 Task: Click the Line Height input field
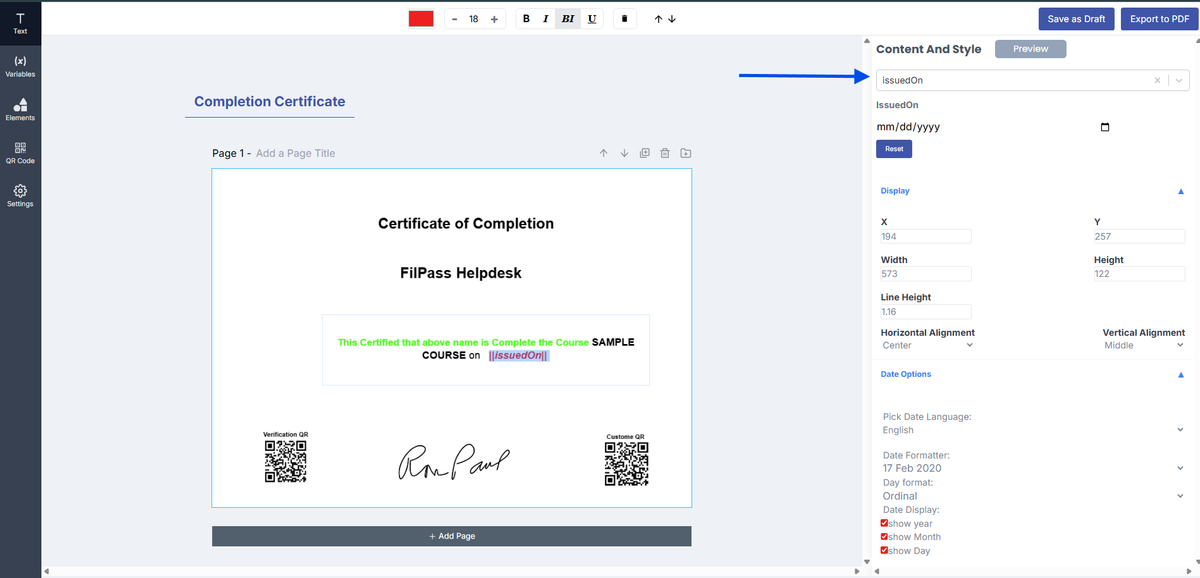[925, 312]
